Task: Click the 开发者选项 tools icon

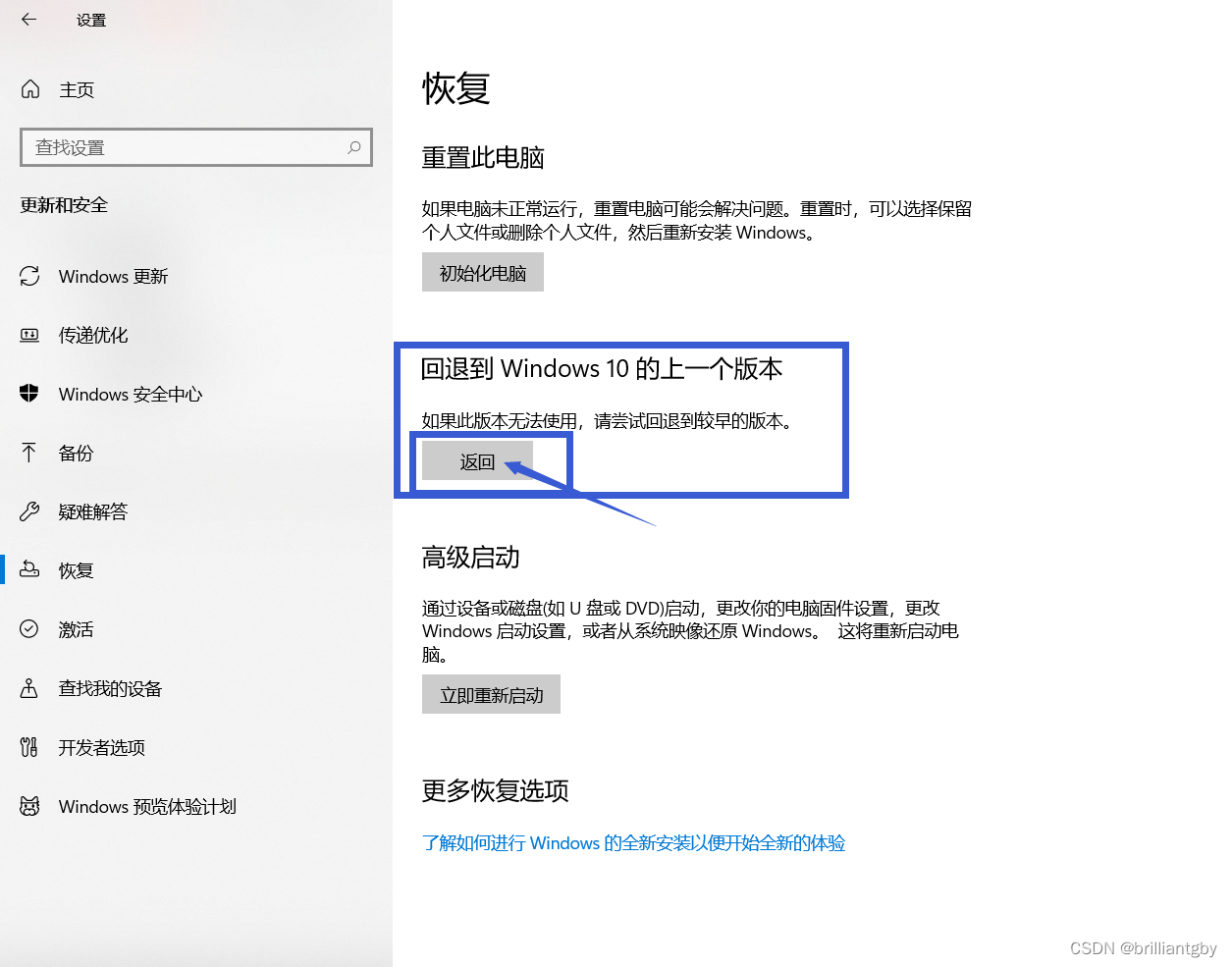Action: click(29, 747)
